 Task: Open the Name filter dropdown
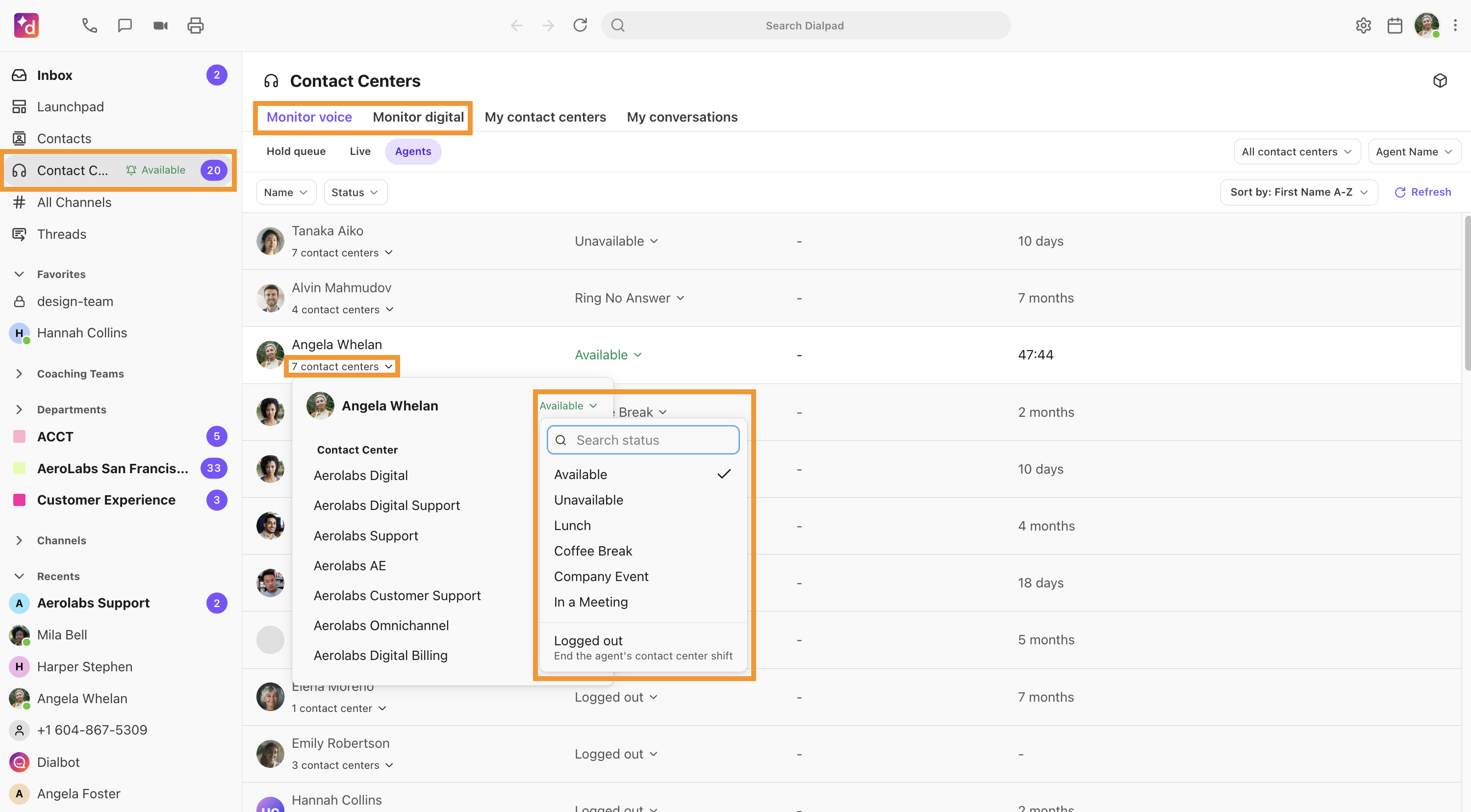click(286, 192)
